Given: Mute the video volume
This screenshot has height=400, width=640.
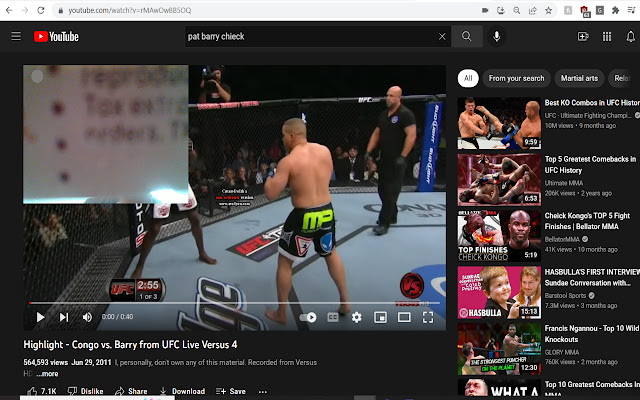Looking at the screenshot, I should (87, 317).
